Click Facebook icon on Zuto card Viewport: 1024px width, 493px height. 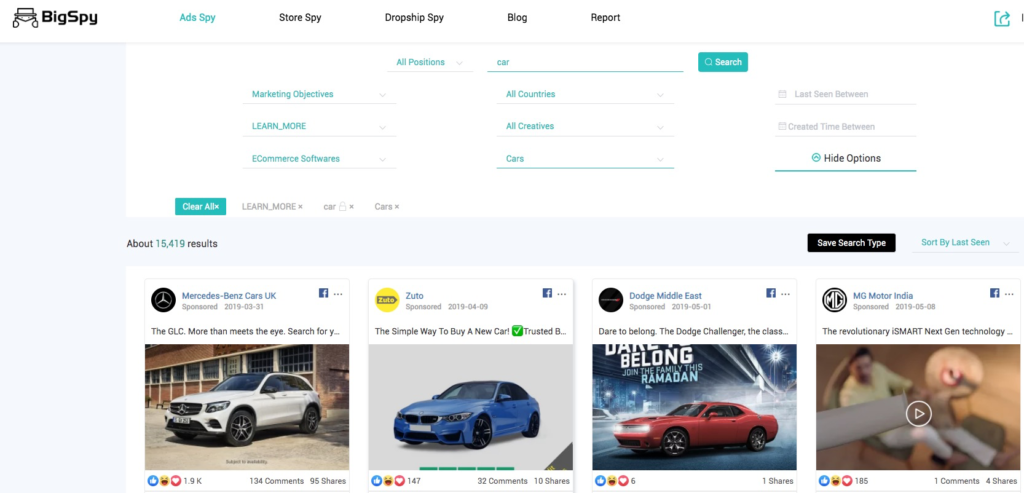pyautogui.click(x=547, y=293)
